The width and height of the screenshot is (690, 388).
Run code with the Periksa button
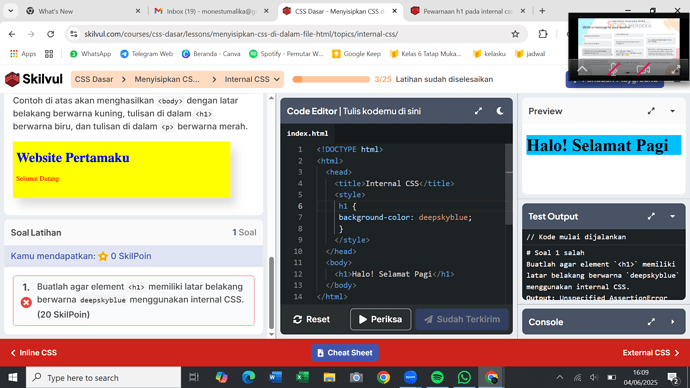381,319
